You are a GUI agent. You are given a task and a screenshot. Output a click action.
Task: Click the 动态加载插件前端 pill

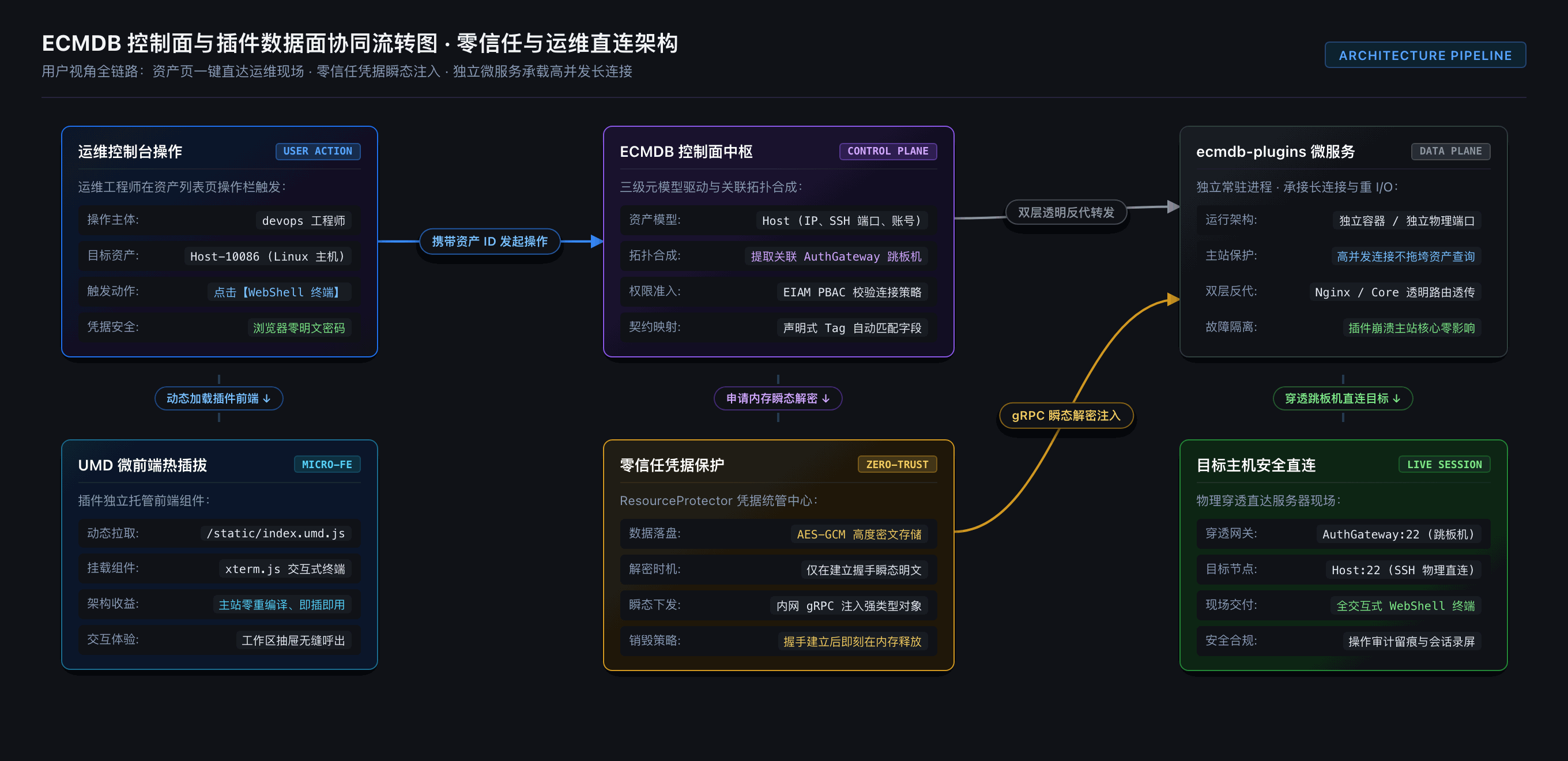[x=218, y=398]
